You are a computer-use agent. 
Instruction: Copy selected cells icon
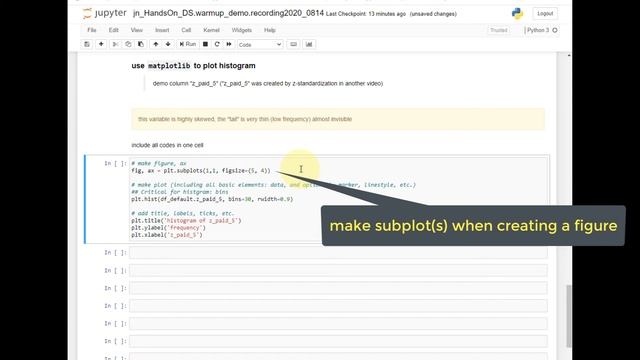[x=128, y=44]
